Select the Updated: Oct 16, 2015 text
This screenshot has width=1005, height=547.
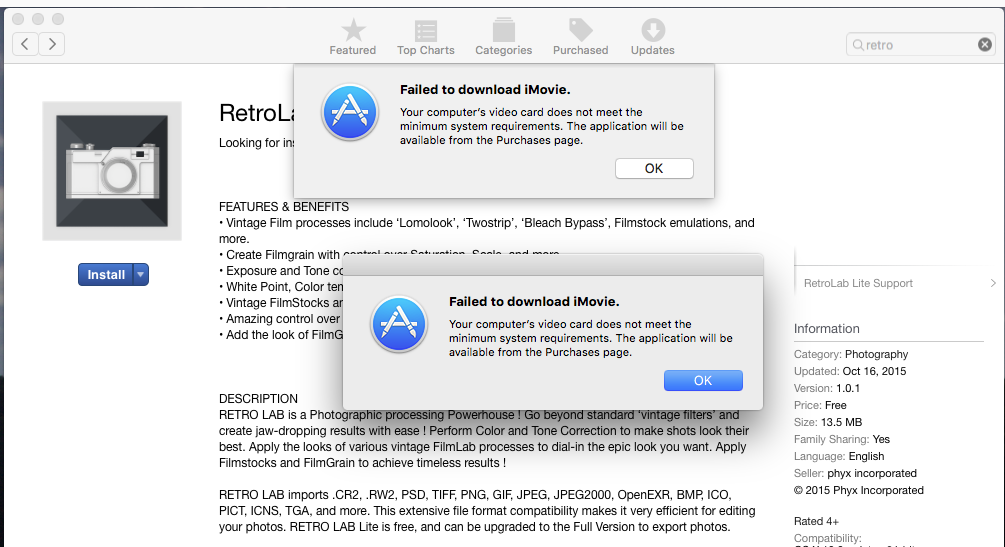click(850, 371)
